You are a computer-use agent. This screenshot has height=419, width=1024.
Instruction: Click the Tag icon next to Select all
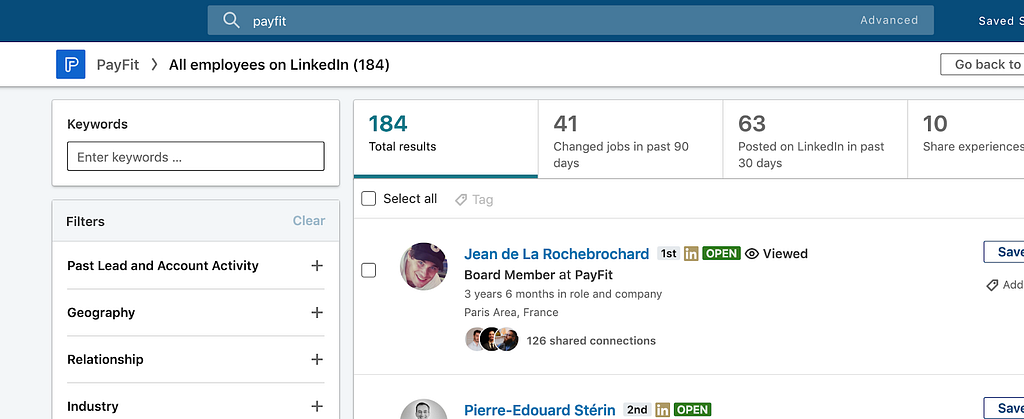coord(460,200)
